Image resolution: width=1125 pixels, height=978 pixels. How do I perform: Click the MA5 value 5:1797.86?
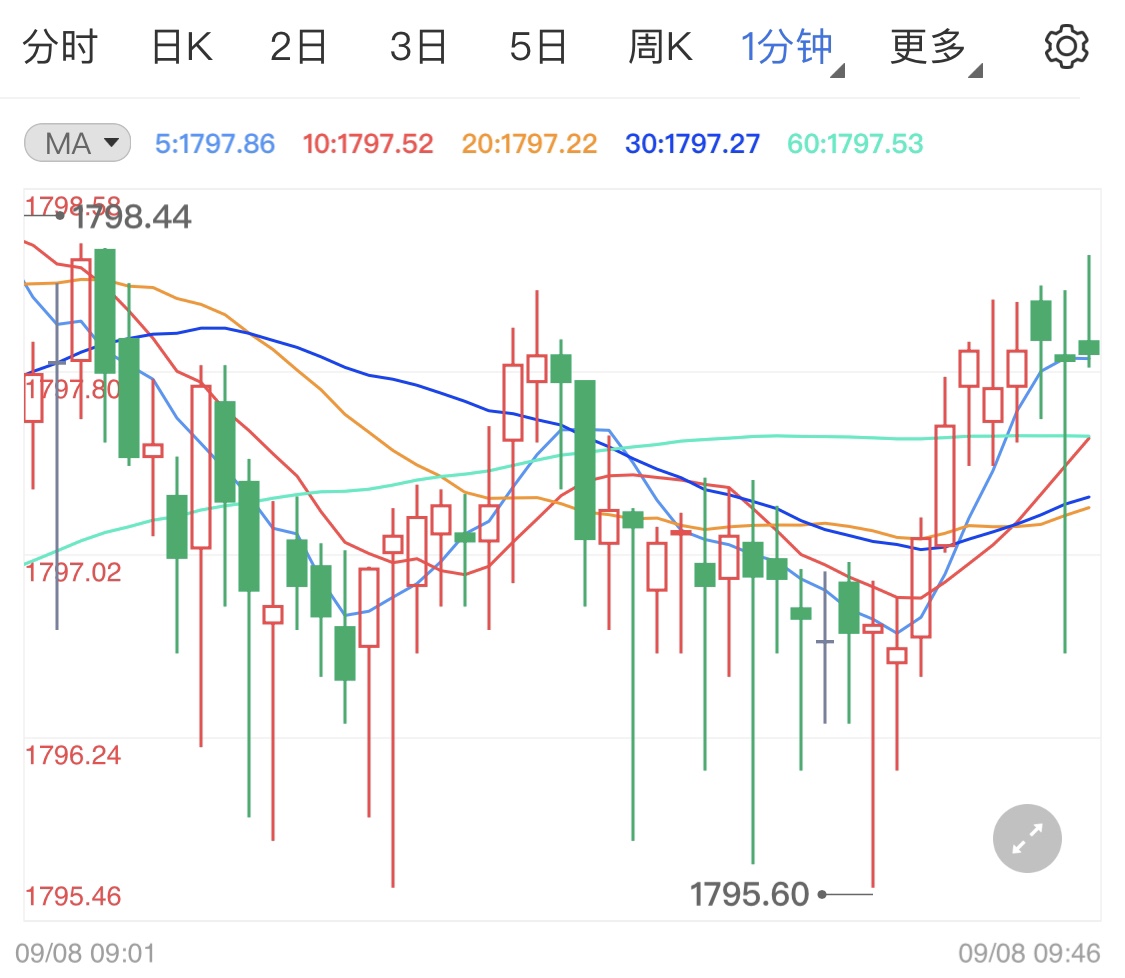coord(215,144)
